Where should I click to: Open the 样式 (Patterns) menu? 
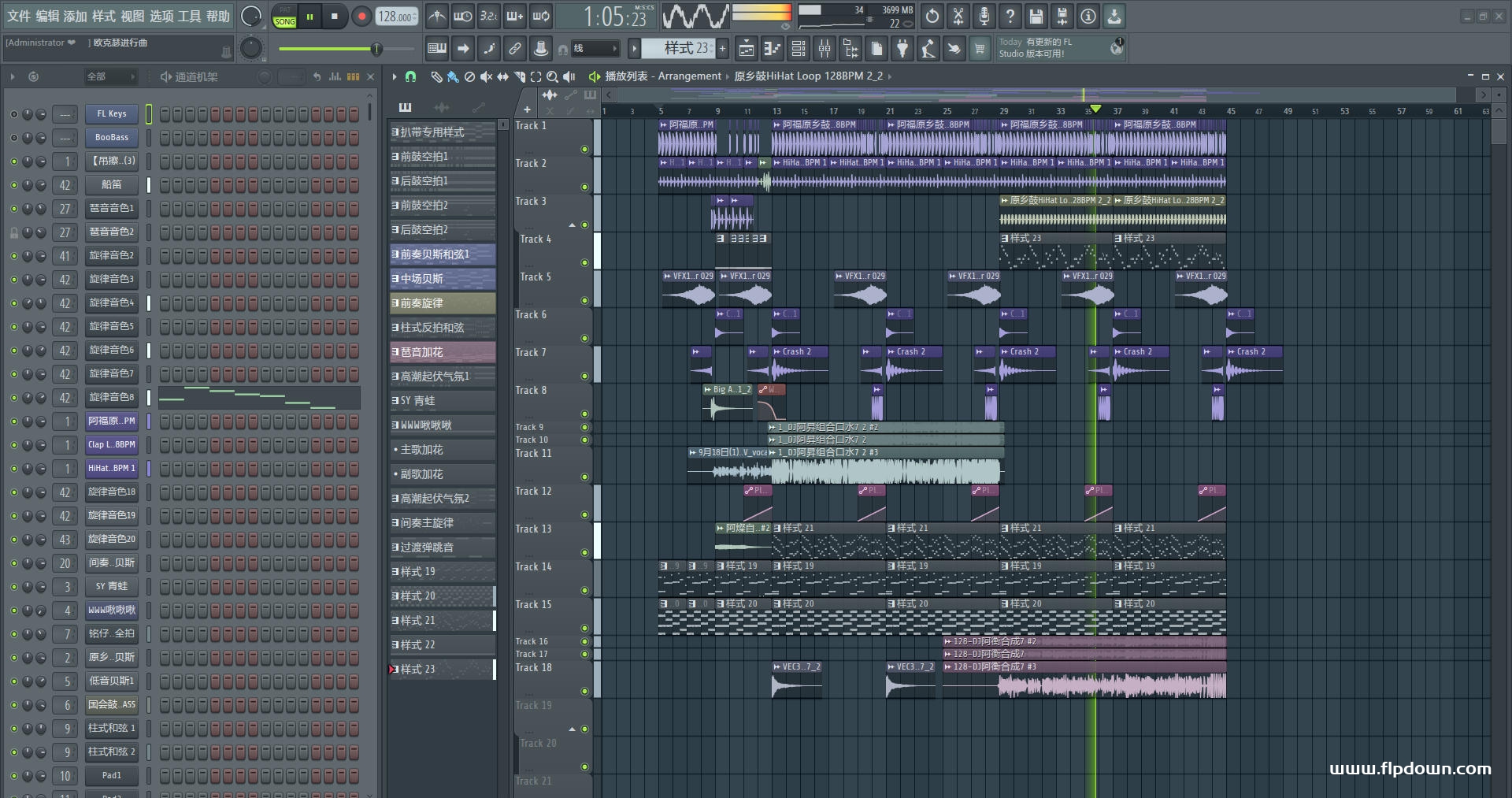(104, 16)
